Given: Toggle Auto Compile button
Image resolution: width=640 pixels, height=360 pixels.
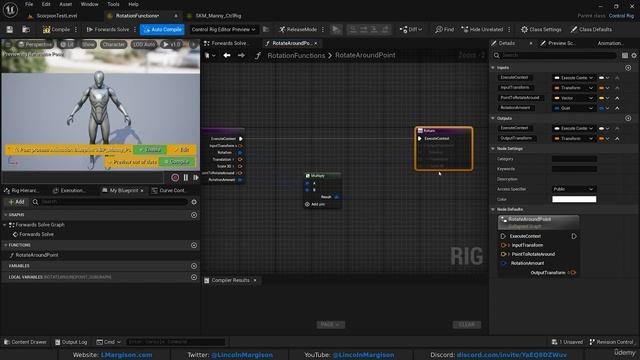Looking at the screenshot, I should [162, 29].
